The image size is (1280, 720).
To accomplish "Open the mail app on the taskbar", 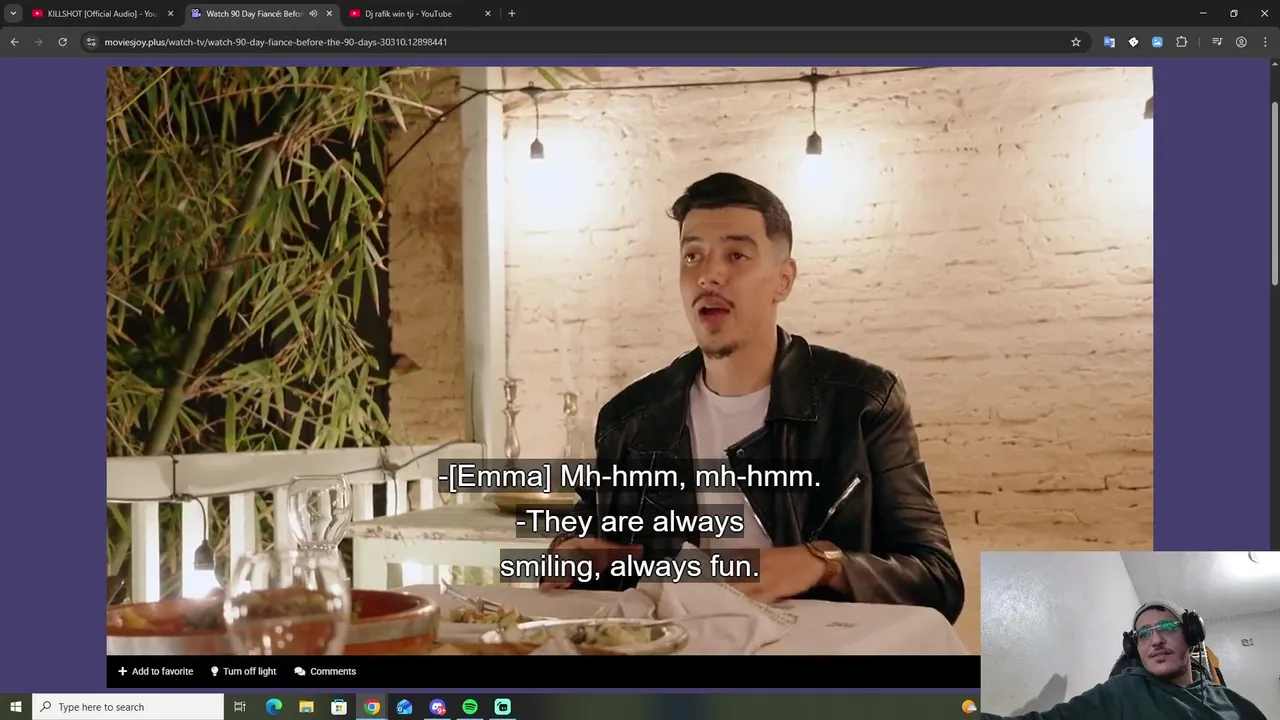I will click(x=404, y=707).
